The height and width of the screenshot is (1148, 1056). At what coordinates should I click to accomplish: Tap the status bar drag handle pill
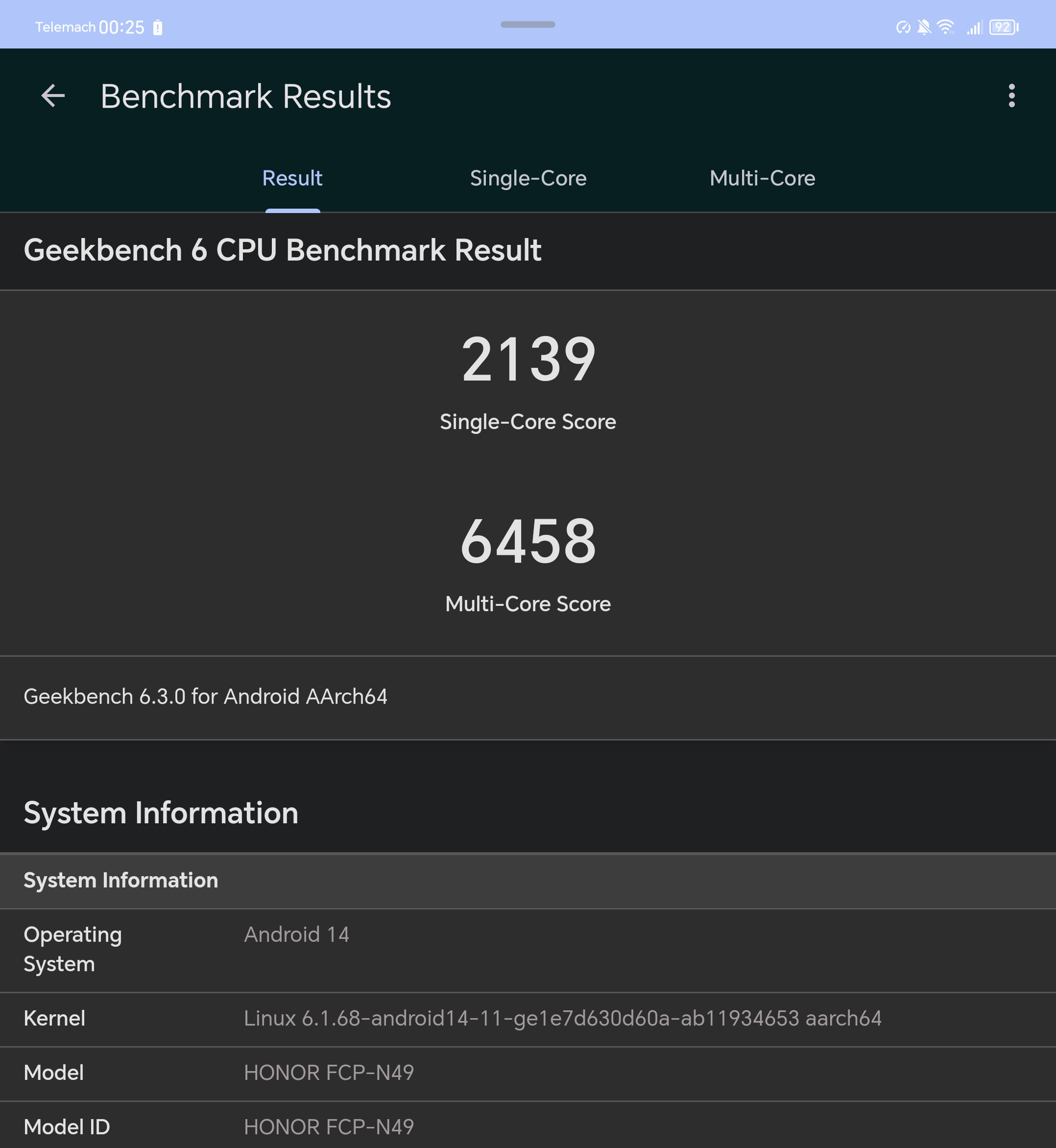(x=528, y=24)
